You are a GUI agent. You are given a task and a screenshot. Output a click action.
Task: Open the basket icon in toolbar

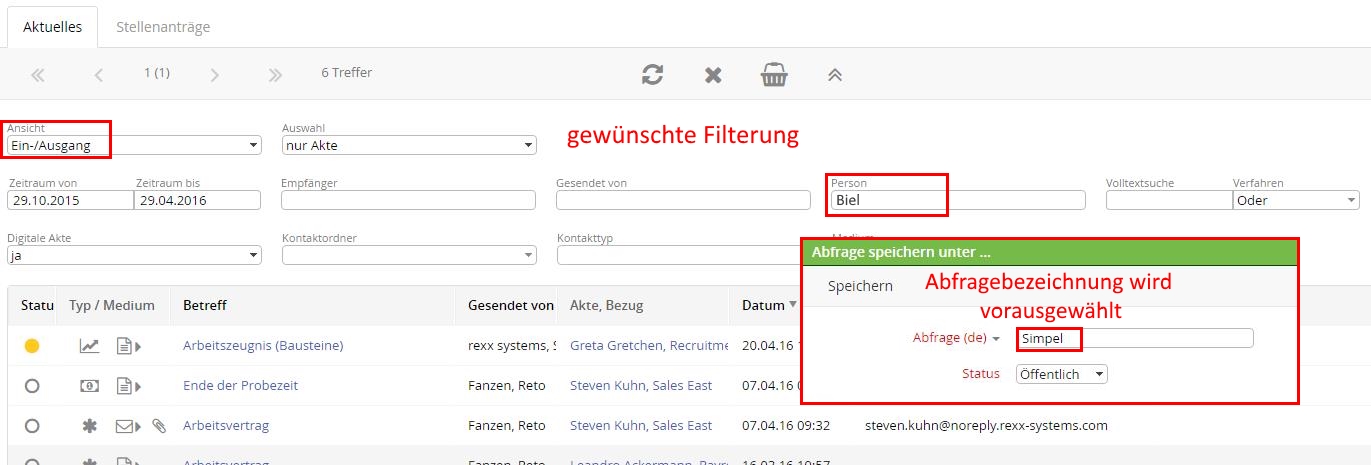773,74
